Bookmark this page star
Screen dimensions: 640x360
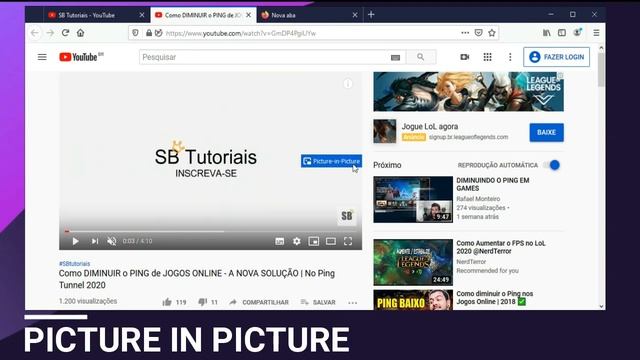click(492, 33)
